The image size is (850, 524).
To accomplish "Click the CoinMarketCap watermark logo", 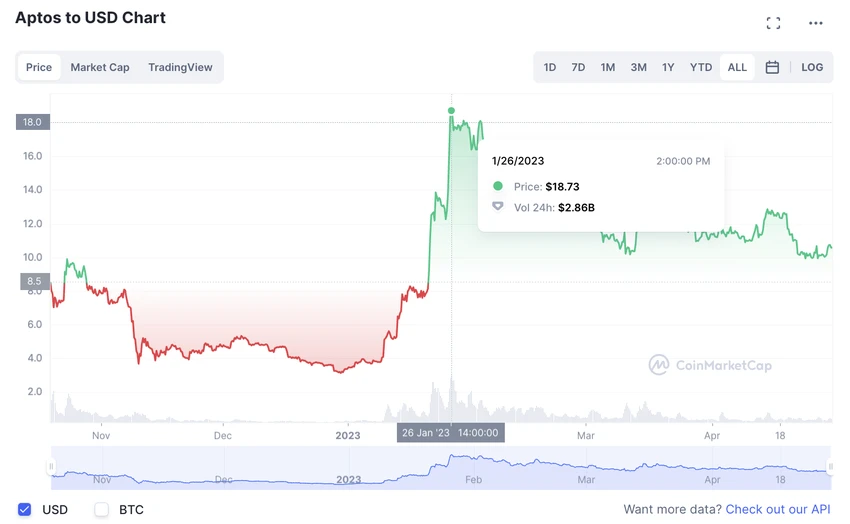I will [x=710, y=365].
